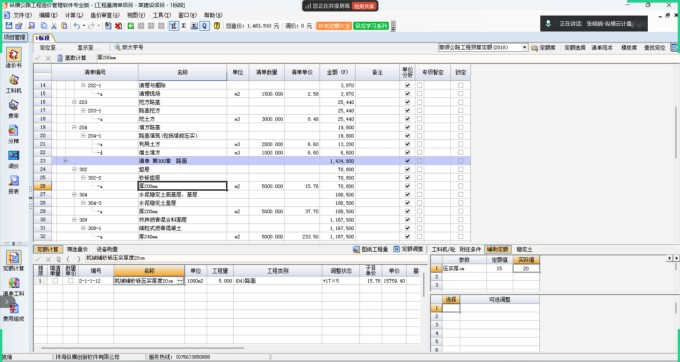The image size is (680, 362).
Task: Open the 报表 reports sidebar icon
Action: point(14,184)
